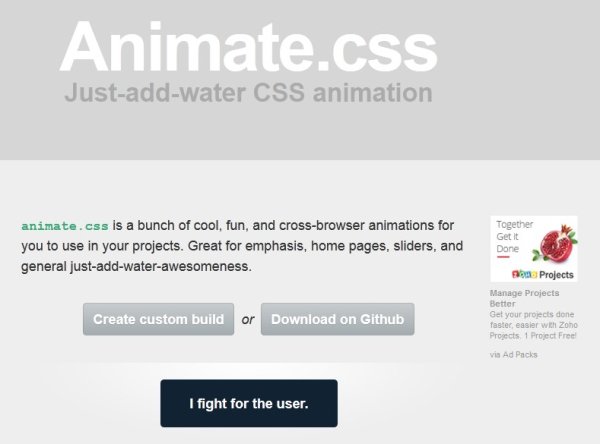The height and width of the screenshot is (444, 600).
Task: Click the text 'general just-add-water-awesomeness.'
Action: click(x=136, y=266)
